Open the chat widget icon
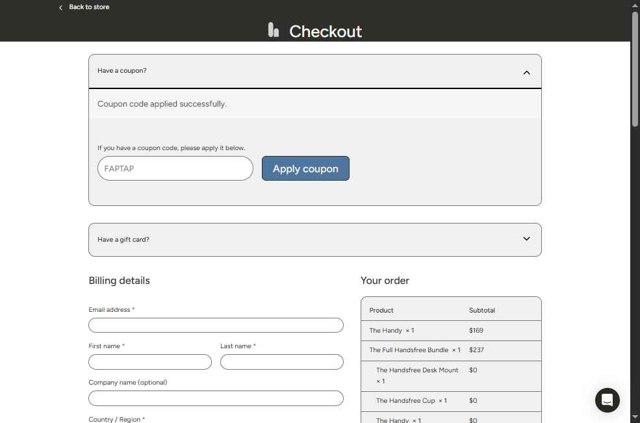 pyautogui.click(x=607, y=400)
